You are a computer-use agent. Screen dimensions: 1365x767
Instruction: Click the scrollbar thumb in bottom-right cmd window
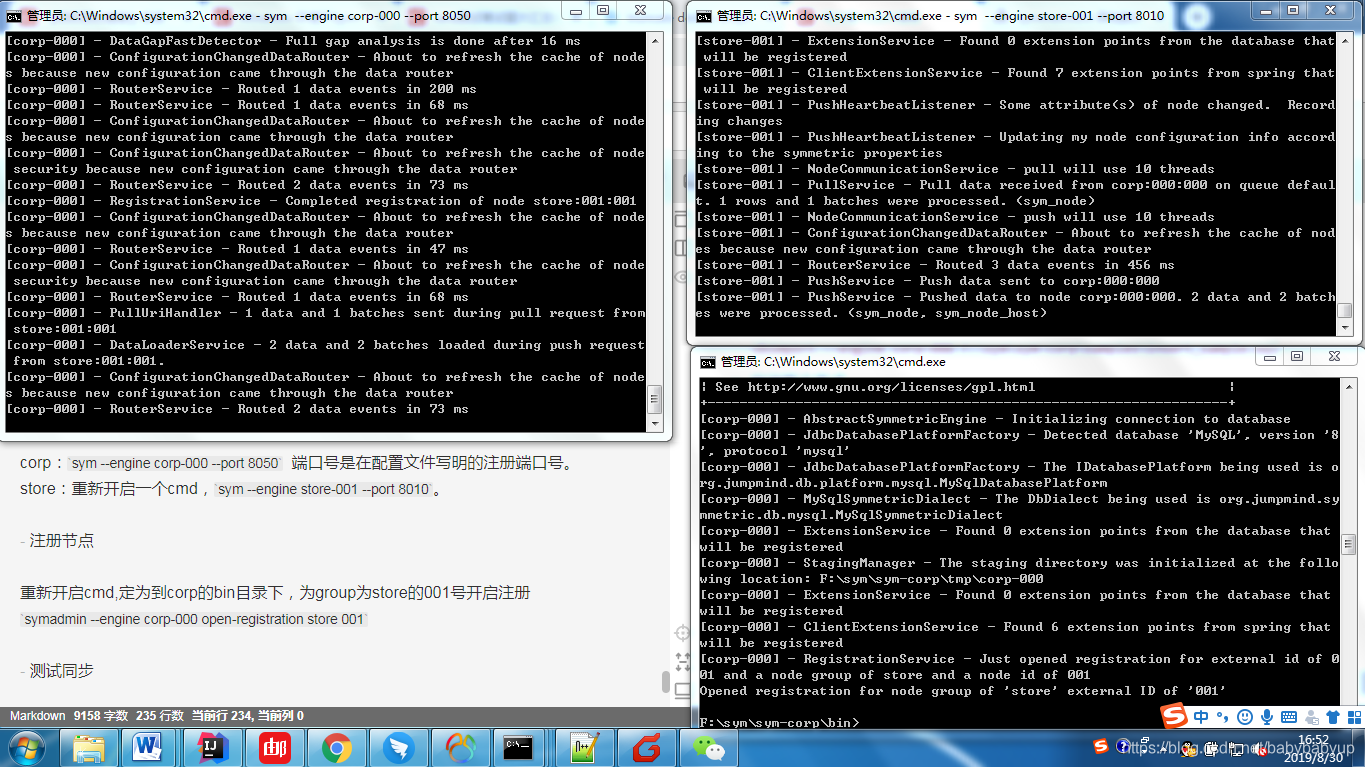(x=1348, y=544)
